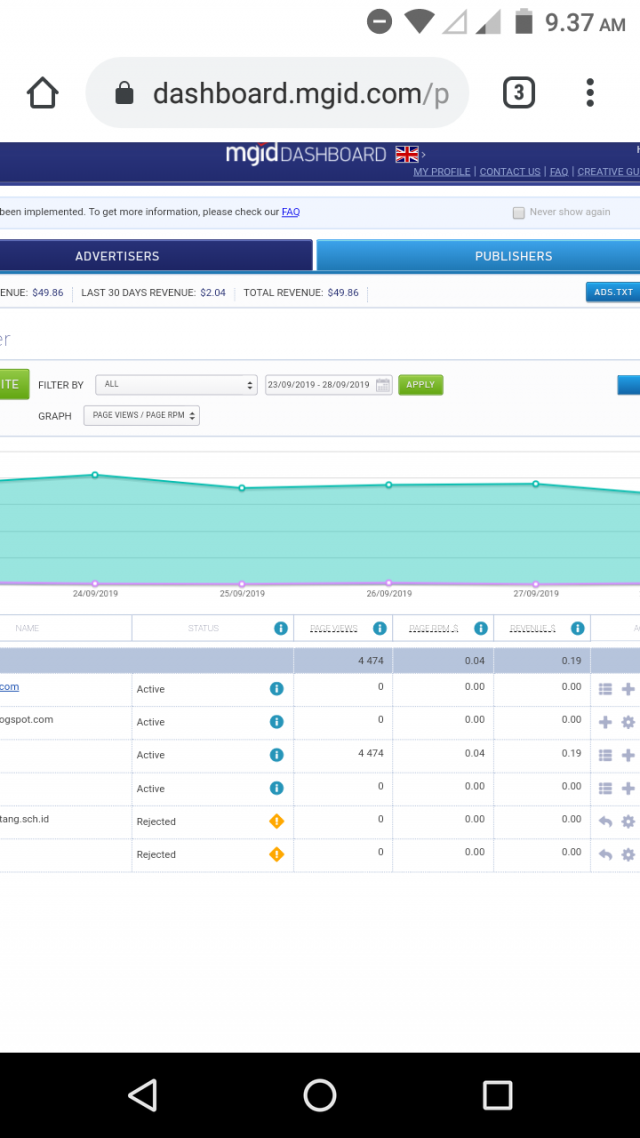Select the green graph point for 25/09/2019
The image size is (640, 1138).
242,488
